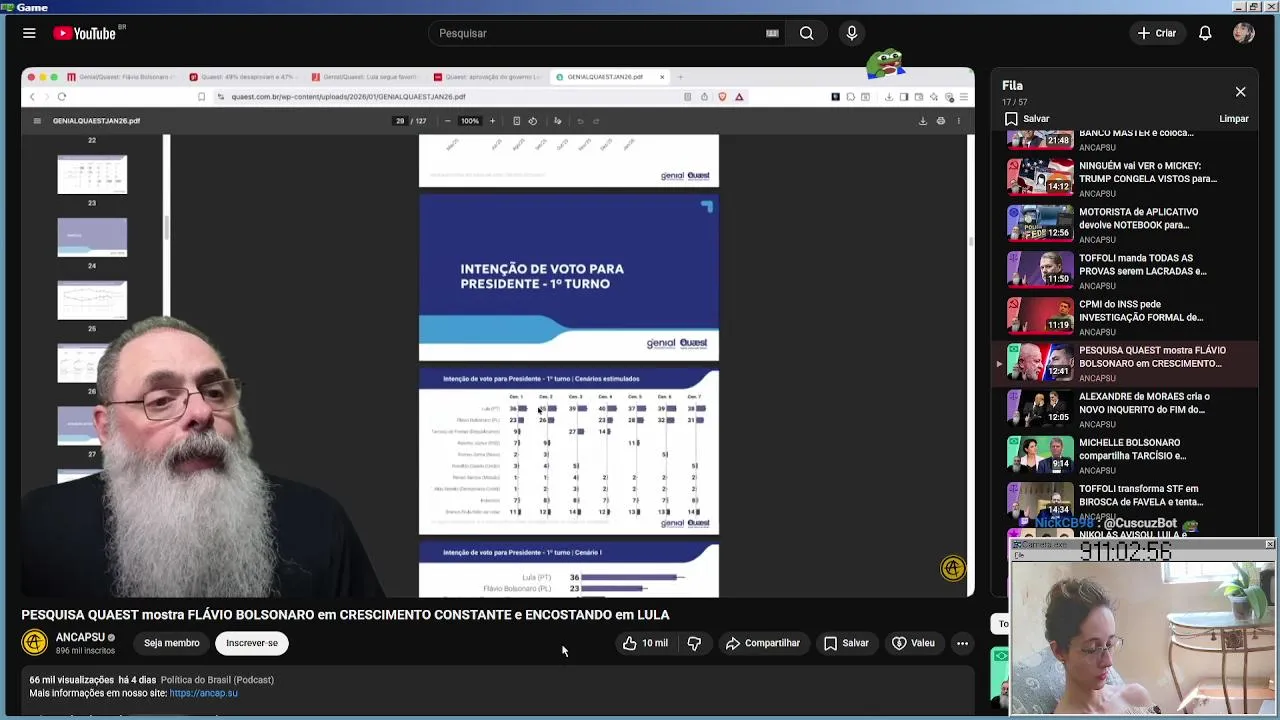Select queue item PESQUISA QUAEST mostra FLÁVIO
Image resolution: width=1280 pixels, height=720 pixels.
click(1125, 363)
